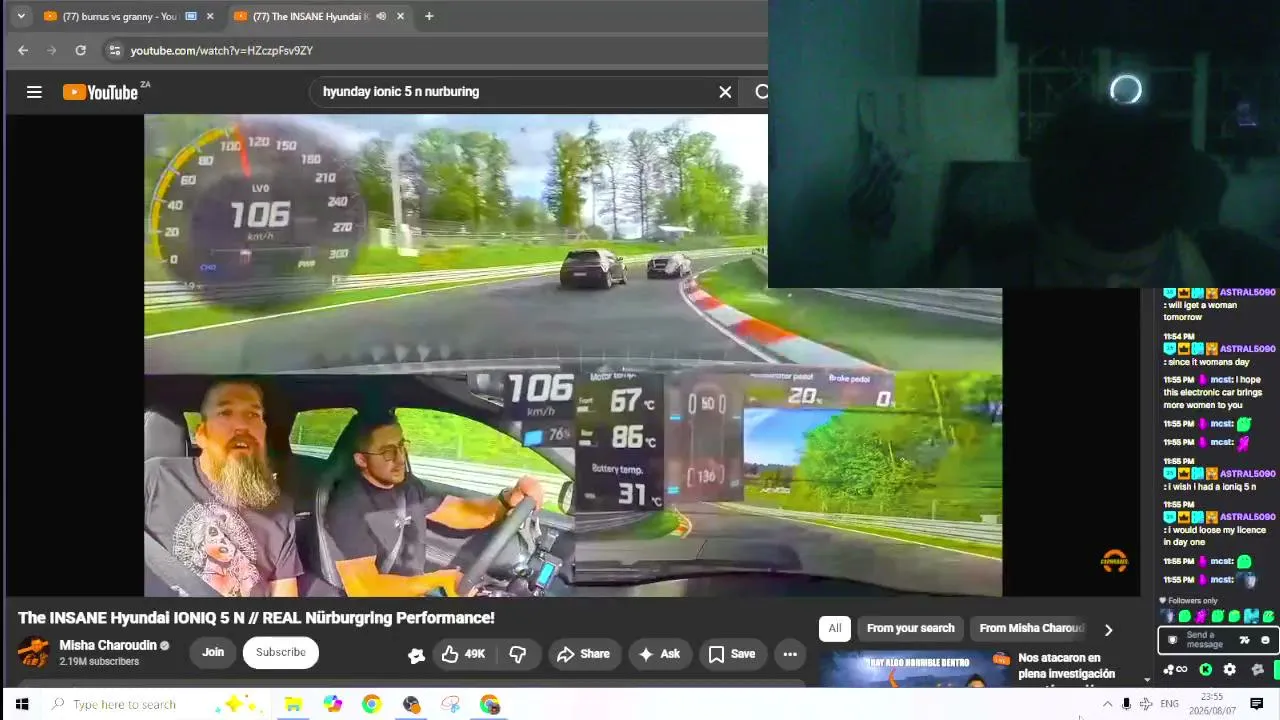The image size is (1280, 720).
Task: Open microphone status in system tray
Action: pyautogui.click(x=1126, y=704)
